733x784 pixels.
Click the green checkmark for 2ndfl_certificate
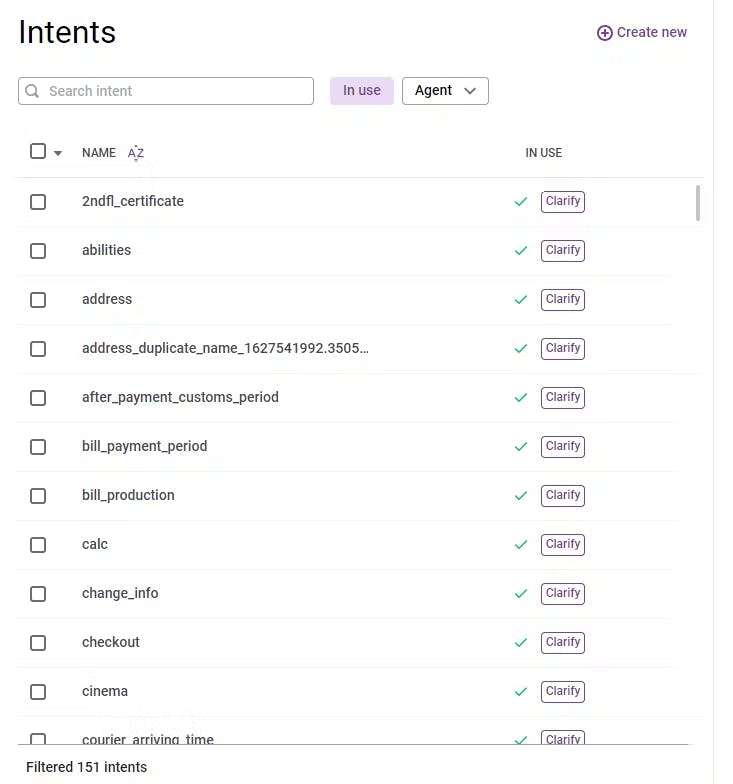click(520, 201)
